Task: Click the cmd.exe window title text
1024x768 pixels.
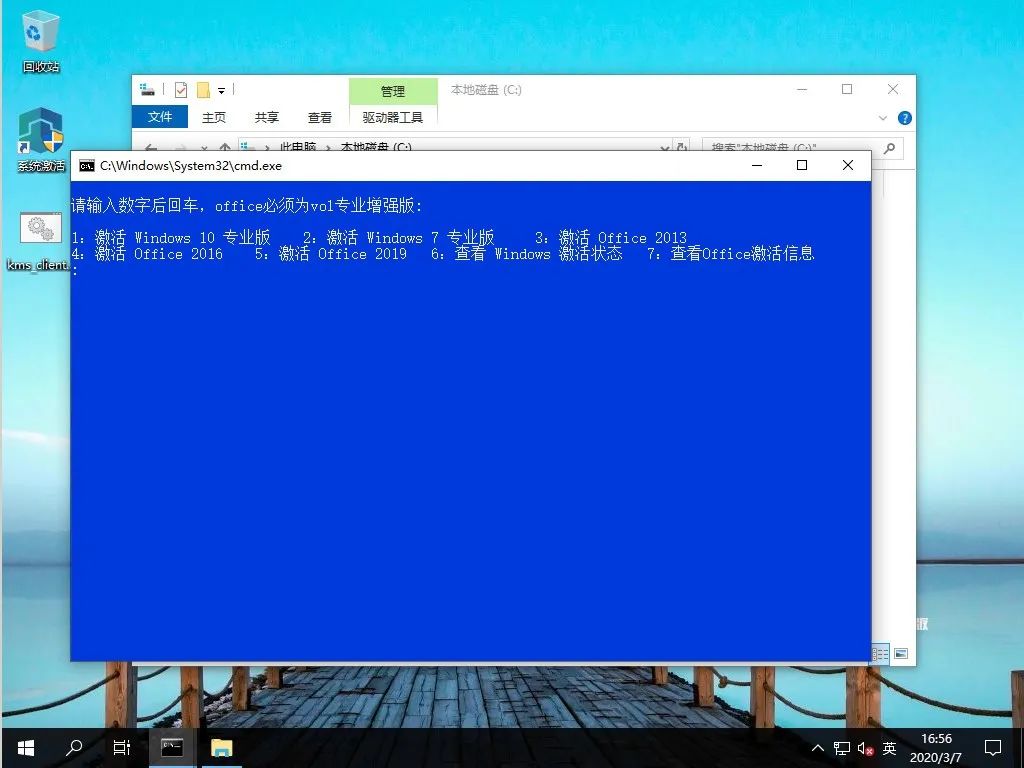Action: [191, 166]
